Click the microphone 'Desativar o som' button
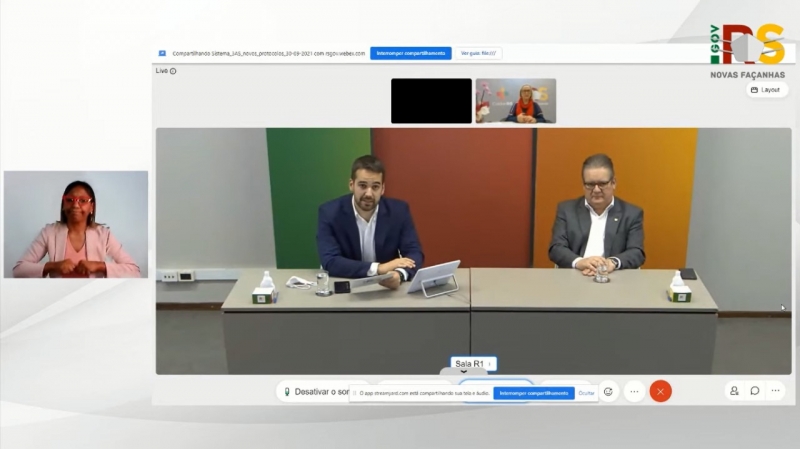The width and height of the screenshot is (800, 449). (315, 392)
